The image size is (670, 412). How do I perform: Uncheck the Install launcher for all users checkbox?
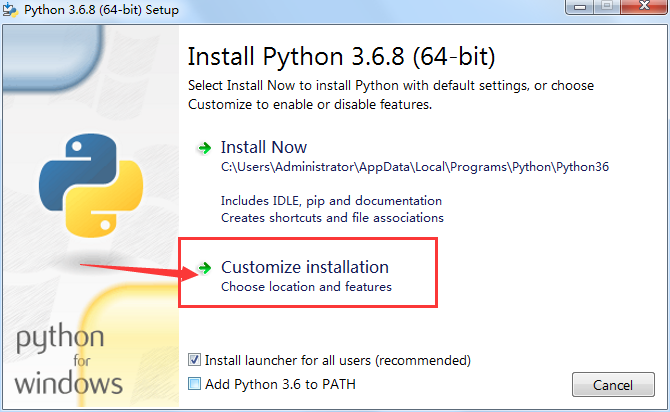coord(195,360)
